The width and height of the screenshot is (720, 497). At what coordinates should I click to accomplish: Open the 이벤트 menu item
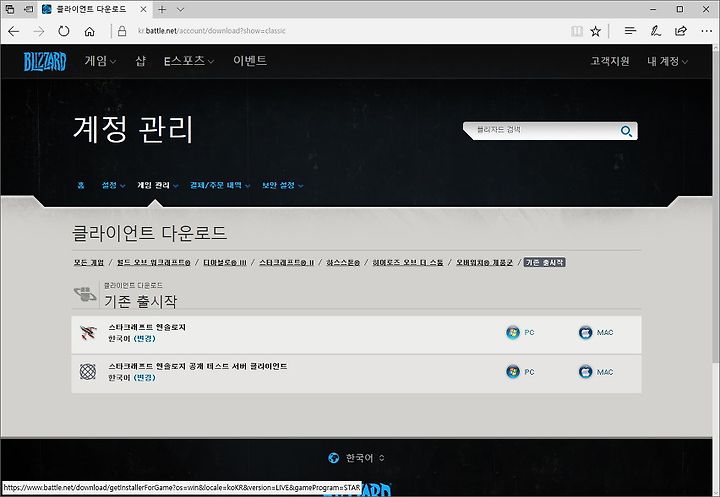[x=250, y=61]
